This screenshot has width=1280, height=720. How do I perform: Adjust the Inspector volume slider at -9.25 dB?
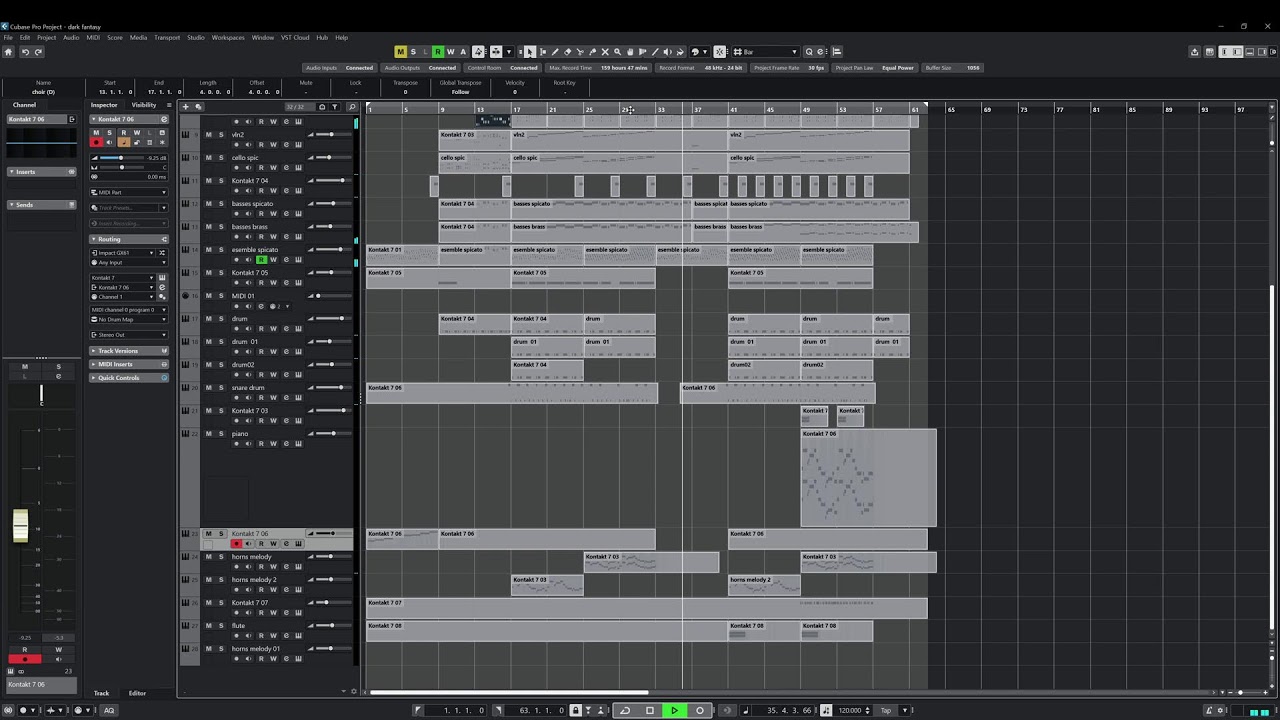tap(122, 158)
